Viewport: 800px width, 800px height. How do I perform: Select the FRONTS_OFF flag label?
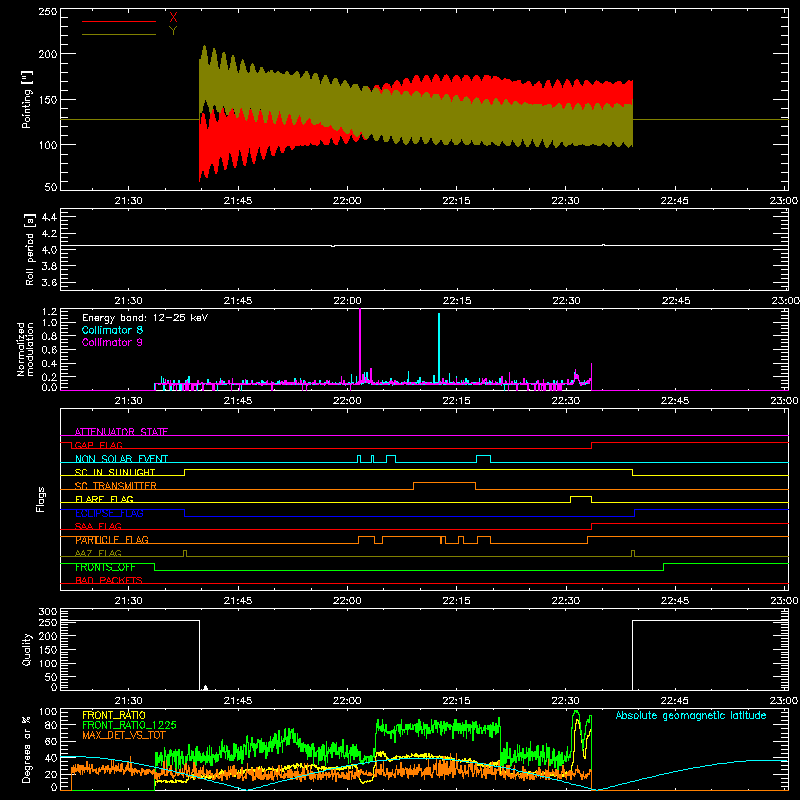(x=105, y=567)
